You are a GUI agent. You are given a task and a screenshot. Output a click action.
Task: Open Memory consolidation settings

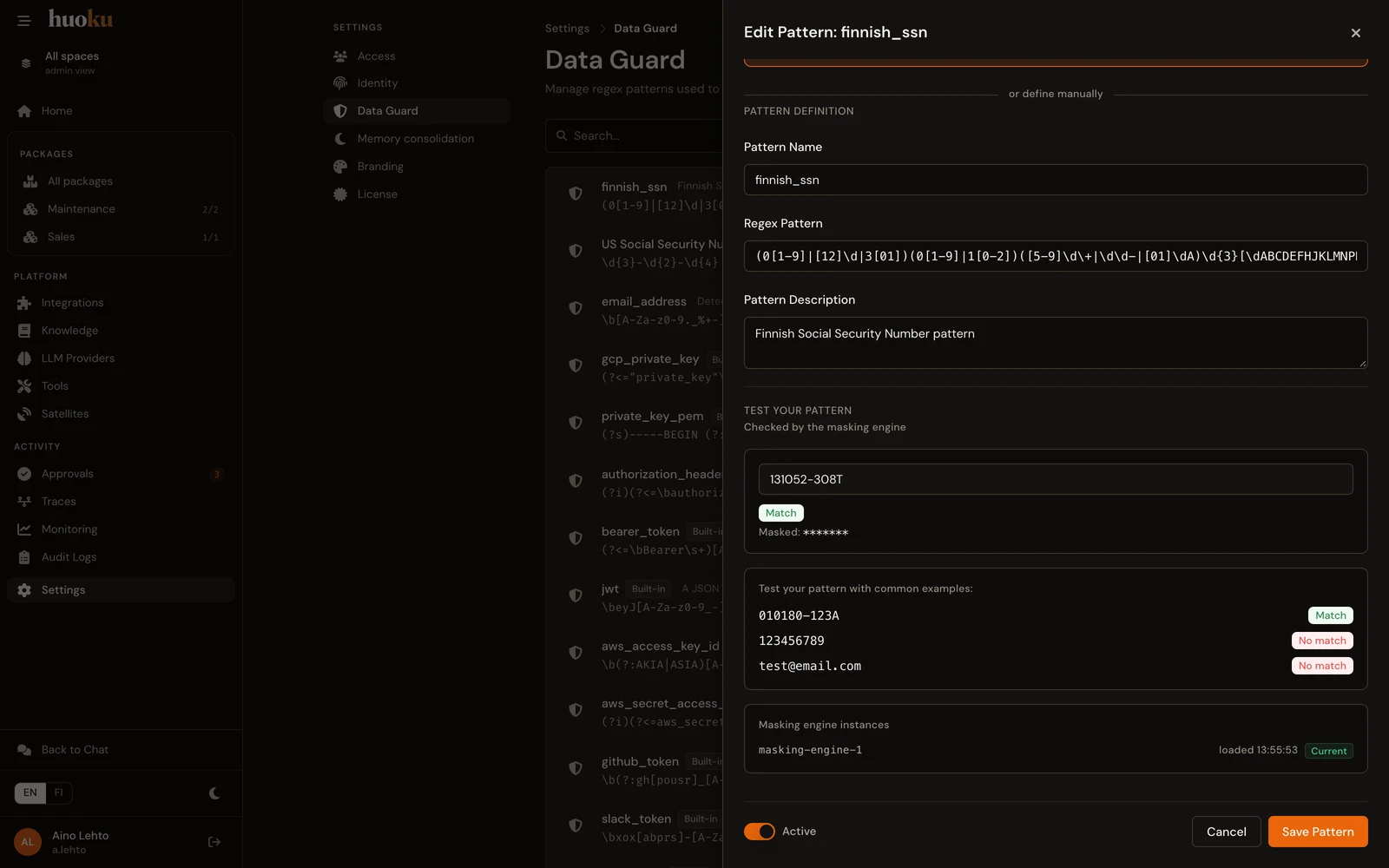point(417,139)
